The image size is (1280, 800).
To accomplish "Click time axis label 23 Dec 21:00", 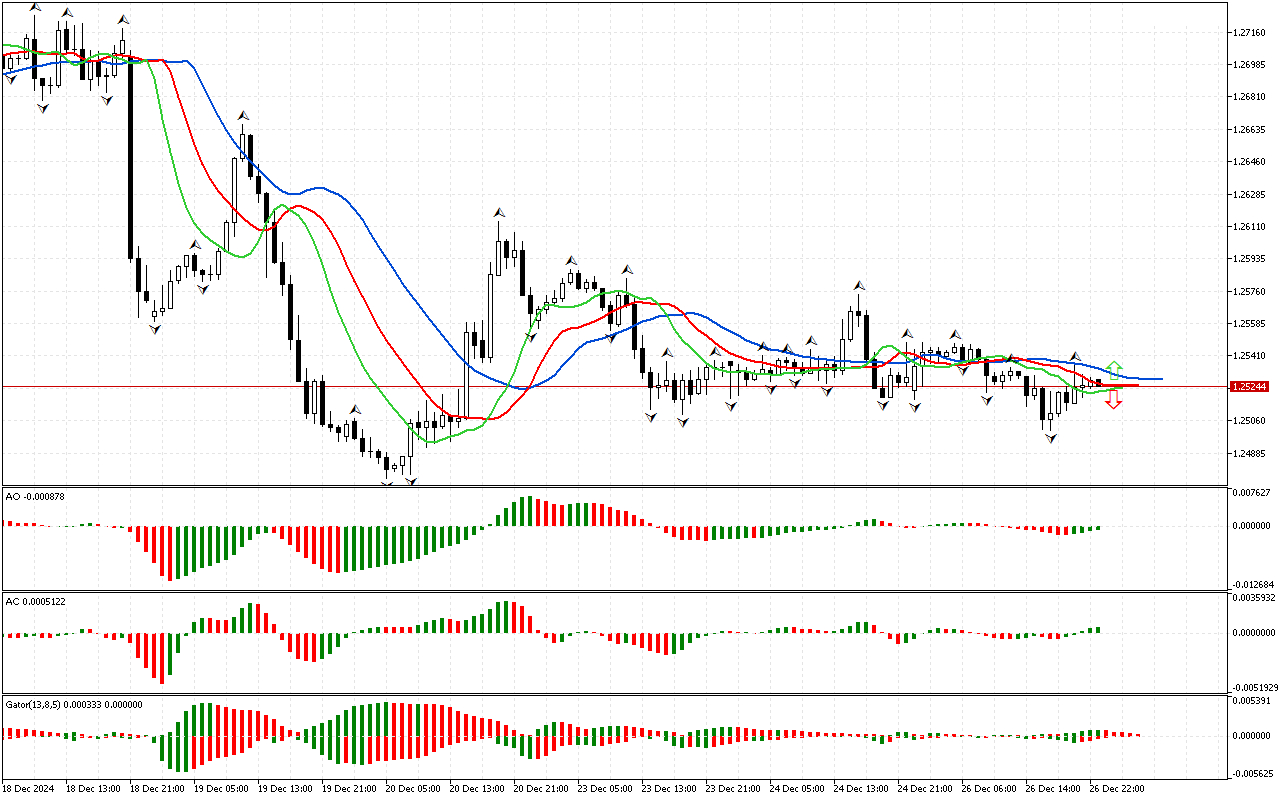I will 734,789.
